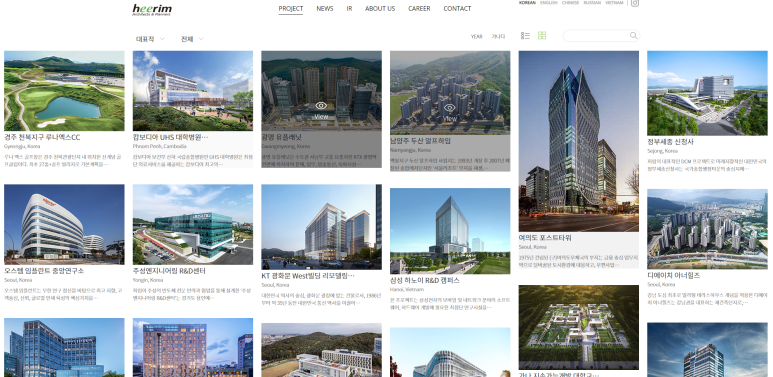The height and width of the screenshot is (377, 773).
Task: Open the Instagram icon link
Action: click(635, 3)
